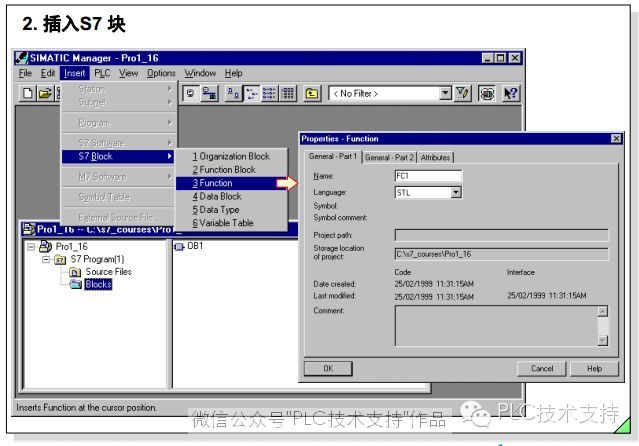Click the Online view toolbar icon
This screenshot has width=639, height=446.
[190, 93]
